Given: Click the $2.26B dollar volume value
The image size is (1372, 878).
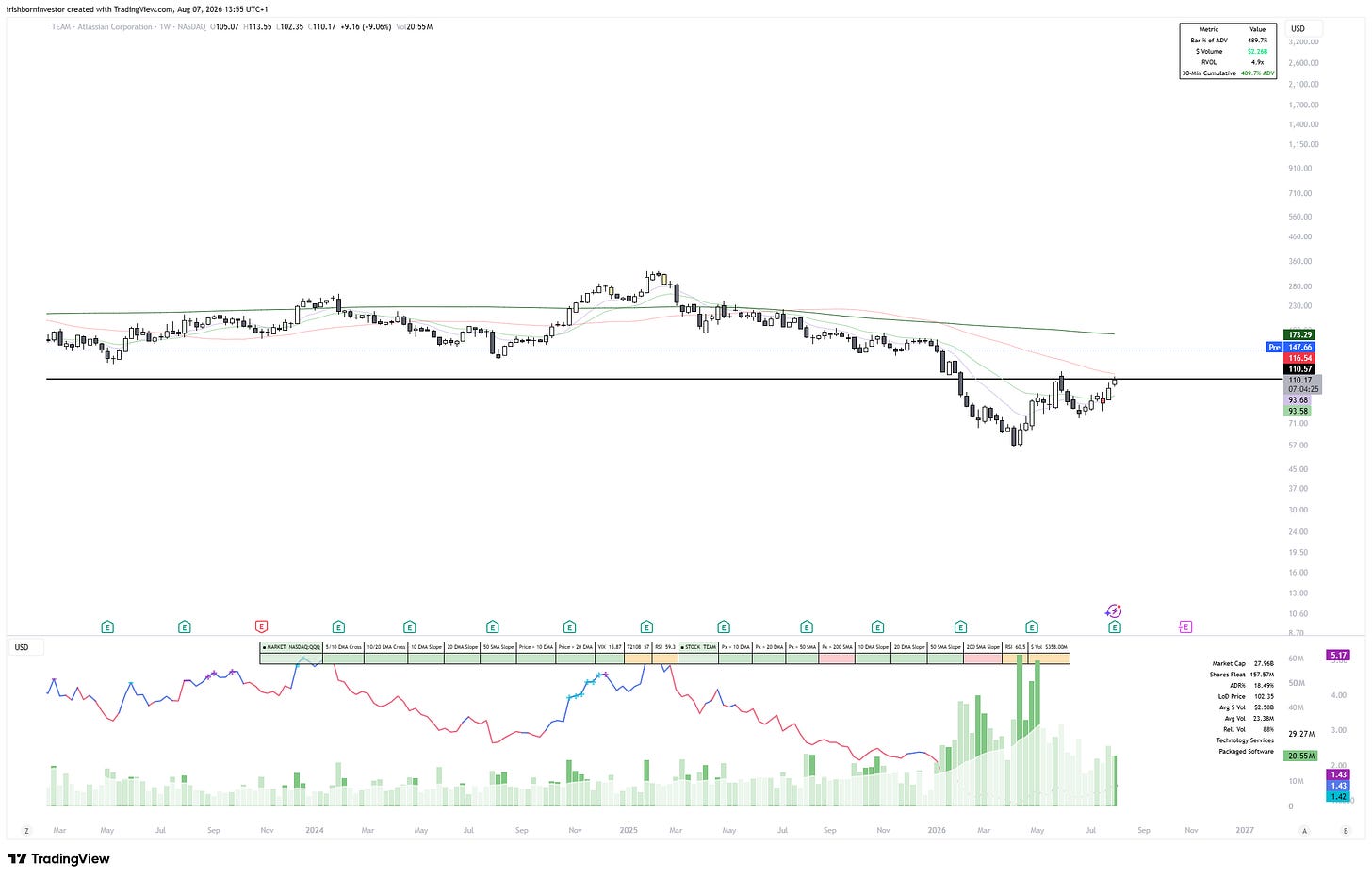Looking at the screenshot, I should coord(1257,51).
